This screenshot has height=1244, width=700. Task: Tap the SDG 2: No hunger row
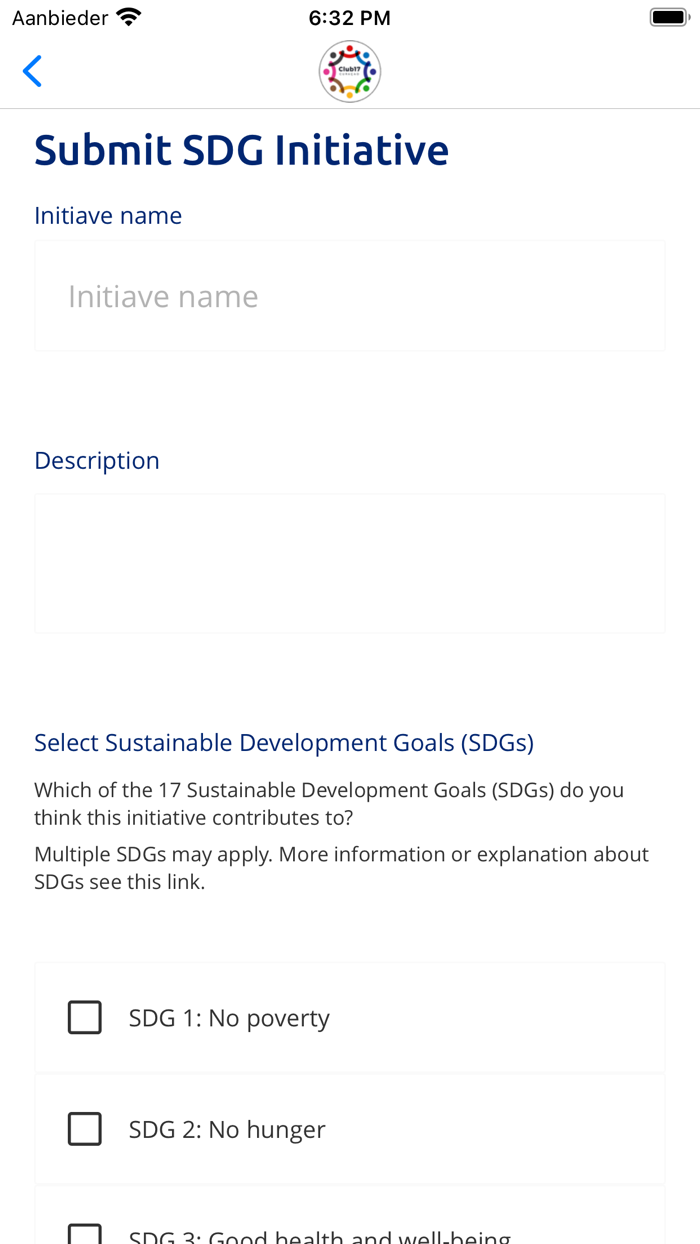click(349, 1128)
